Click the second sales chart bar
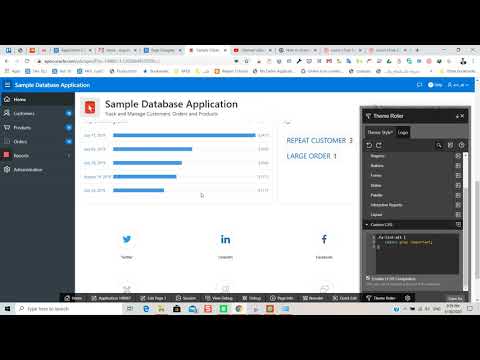The image size is (480, 360). tap(153, 149)
